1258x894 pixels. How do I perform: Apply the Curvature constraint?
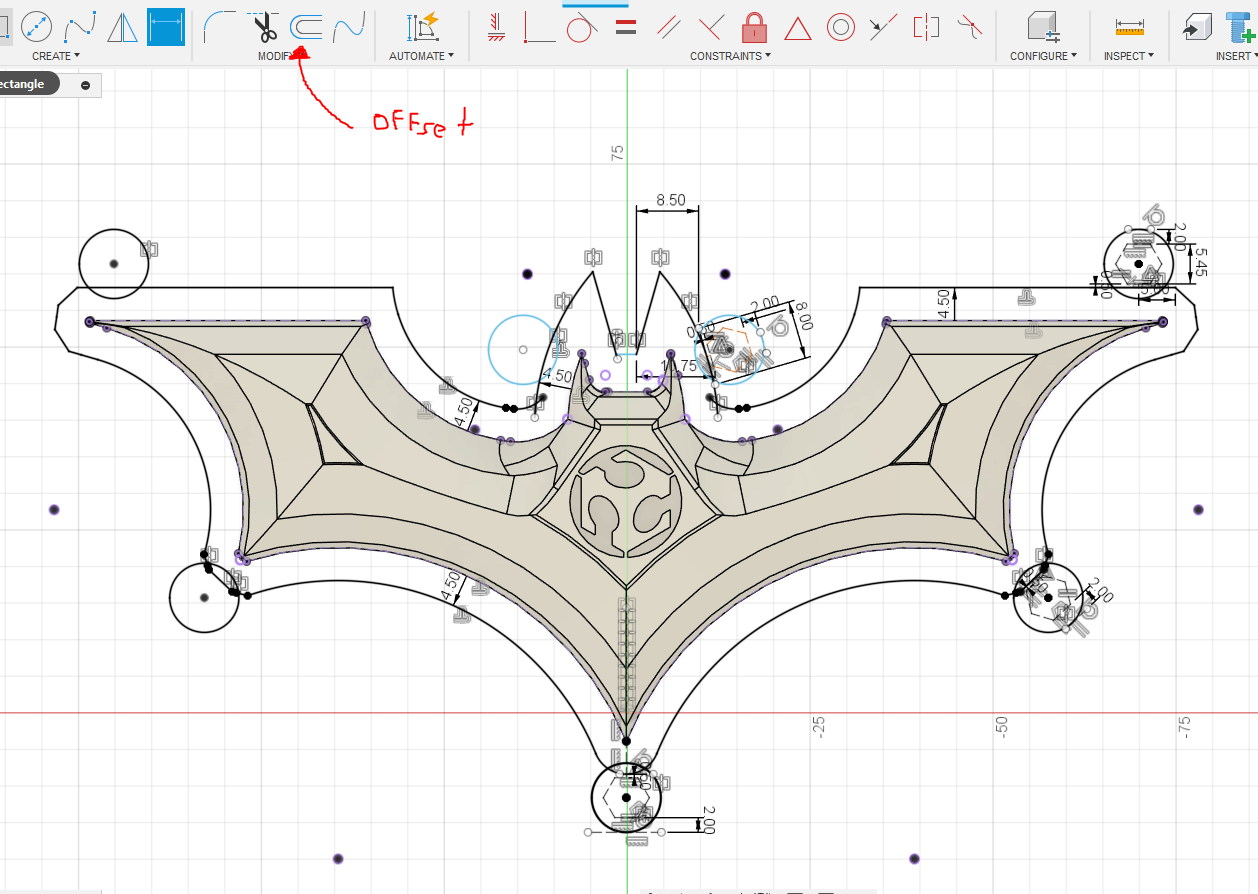[x=968, y=27]
